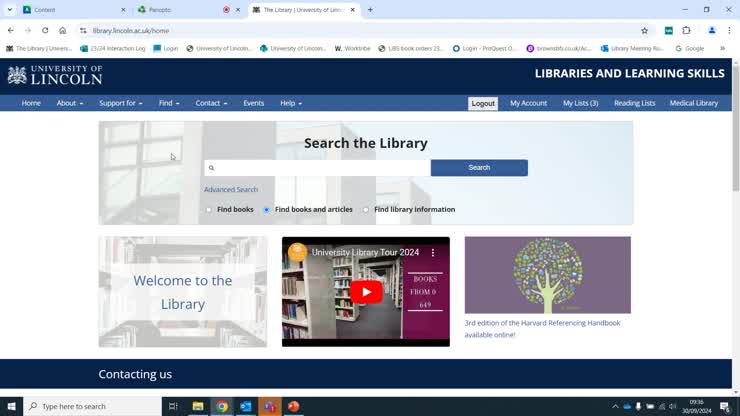Play the University Library Tour video
Image resolution: width=740 pixels, height=416 pixels.
point(366,292)
